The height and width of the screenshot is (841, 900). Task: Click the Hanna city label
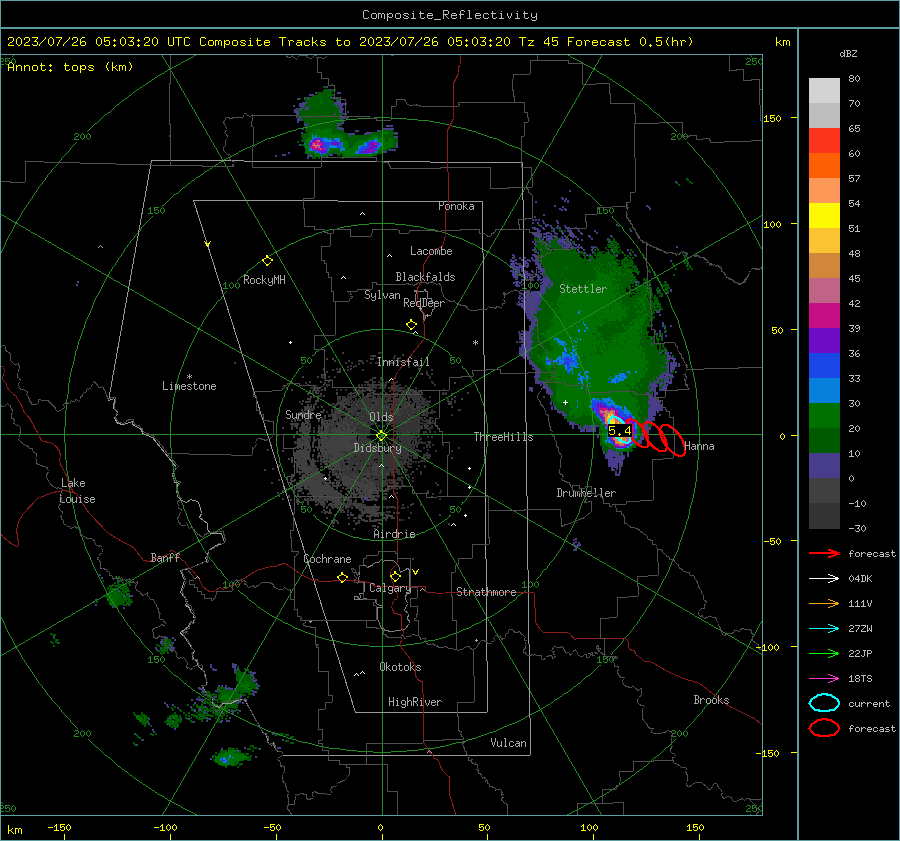click(699, 446)
